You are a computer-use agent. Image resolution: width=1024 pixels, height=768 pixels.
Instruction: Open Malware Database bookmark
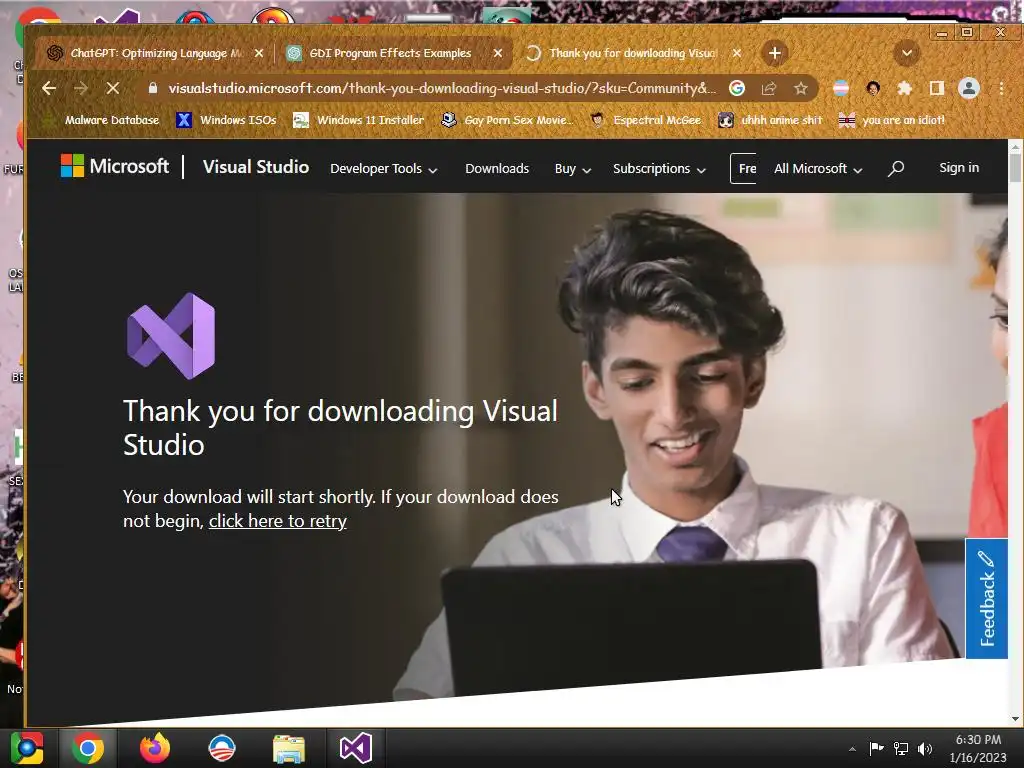[x=102, y=120]
